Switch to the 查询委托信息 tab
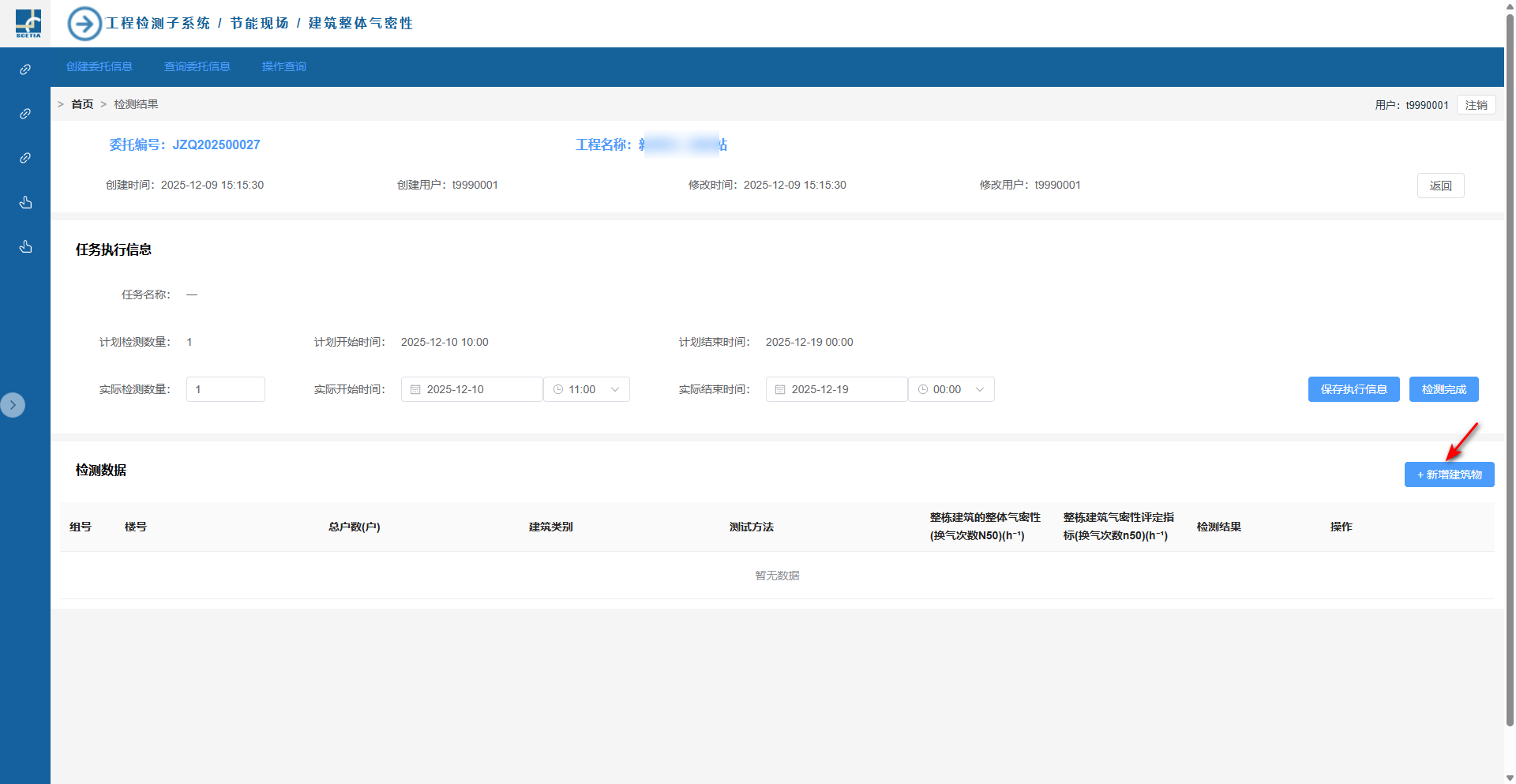Viewport: 1516px width, 784px height. click(x=197, y=67)
